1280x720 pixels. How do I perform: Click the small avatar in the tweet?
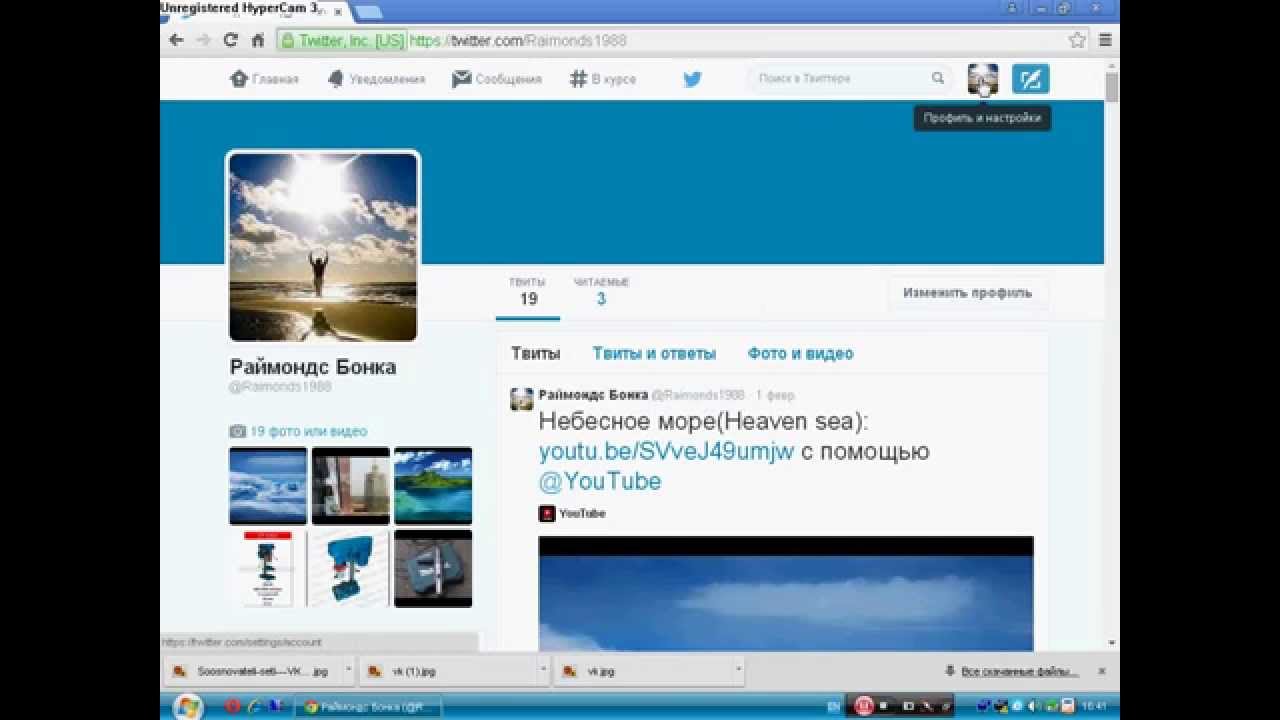[x=522, y=399]
